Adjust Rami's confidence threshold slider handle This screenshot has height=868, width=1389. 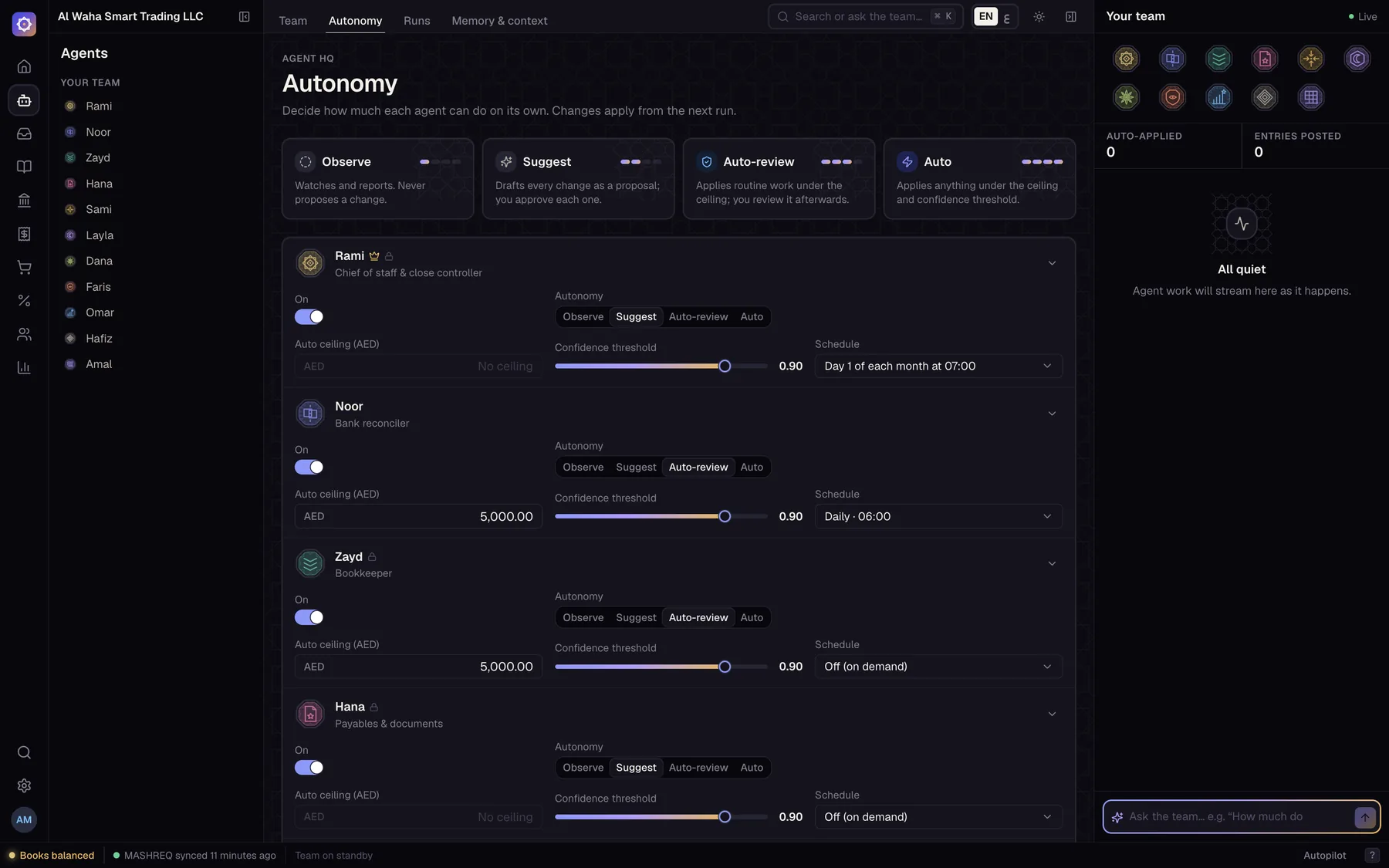pos(725,366)
